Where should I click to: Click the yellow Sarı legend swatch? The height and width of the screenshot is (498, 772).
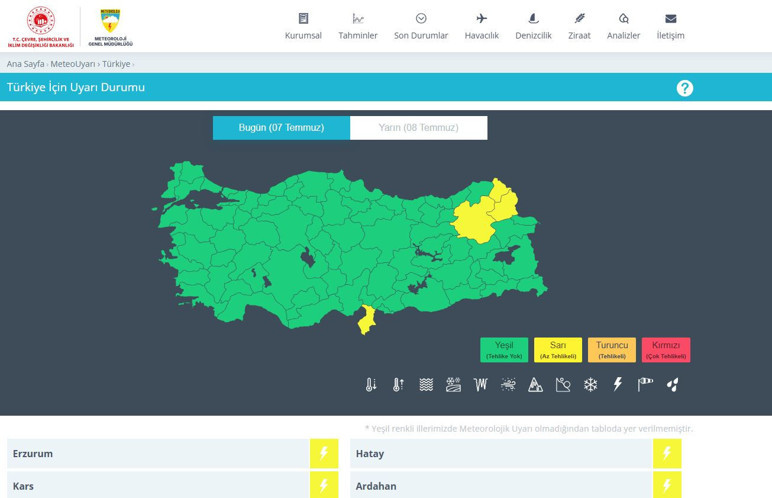558,350
